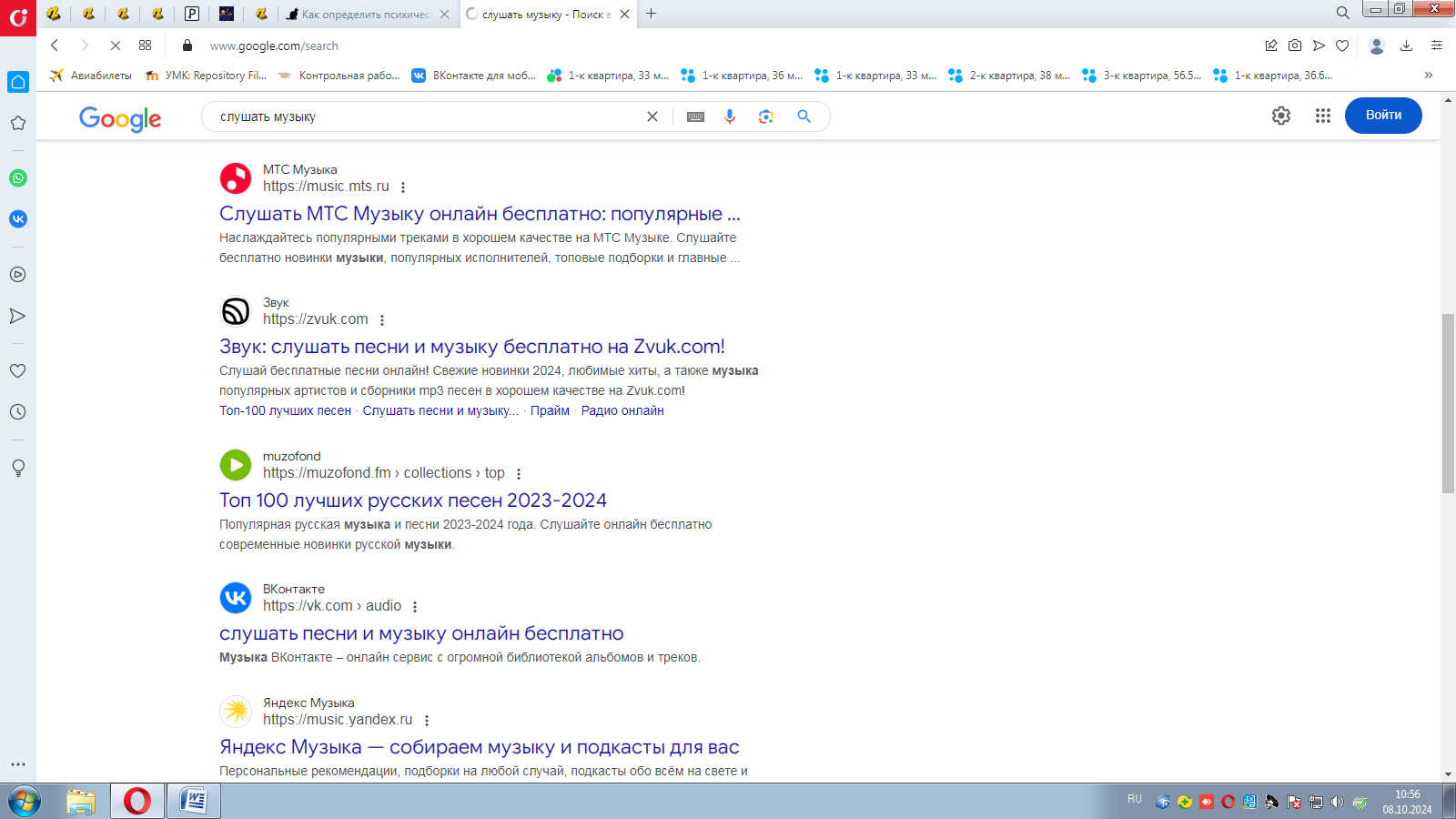Screen dimensions: 1456x819
Task: Open 'Топ 100 лучших русских песен 2023-2024' link
Action: click(x=412, y=500)
